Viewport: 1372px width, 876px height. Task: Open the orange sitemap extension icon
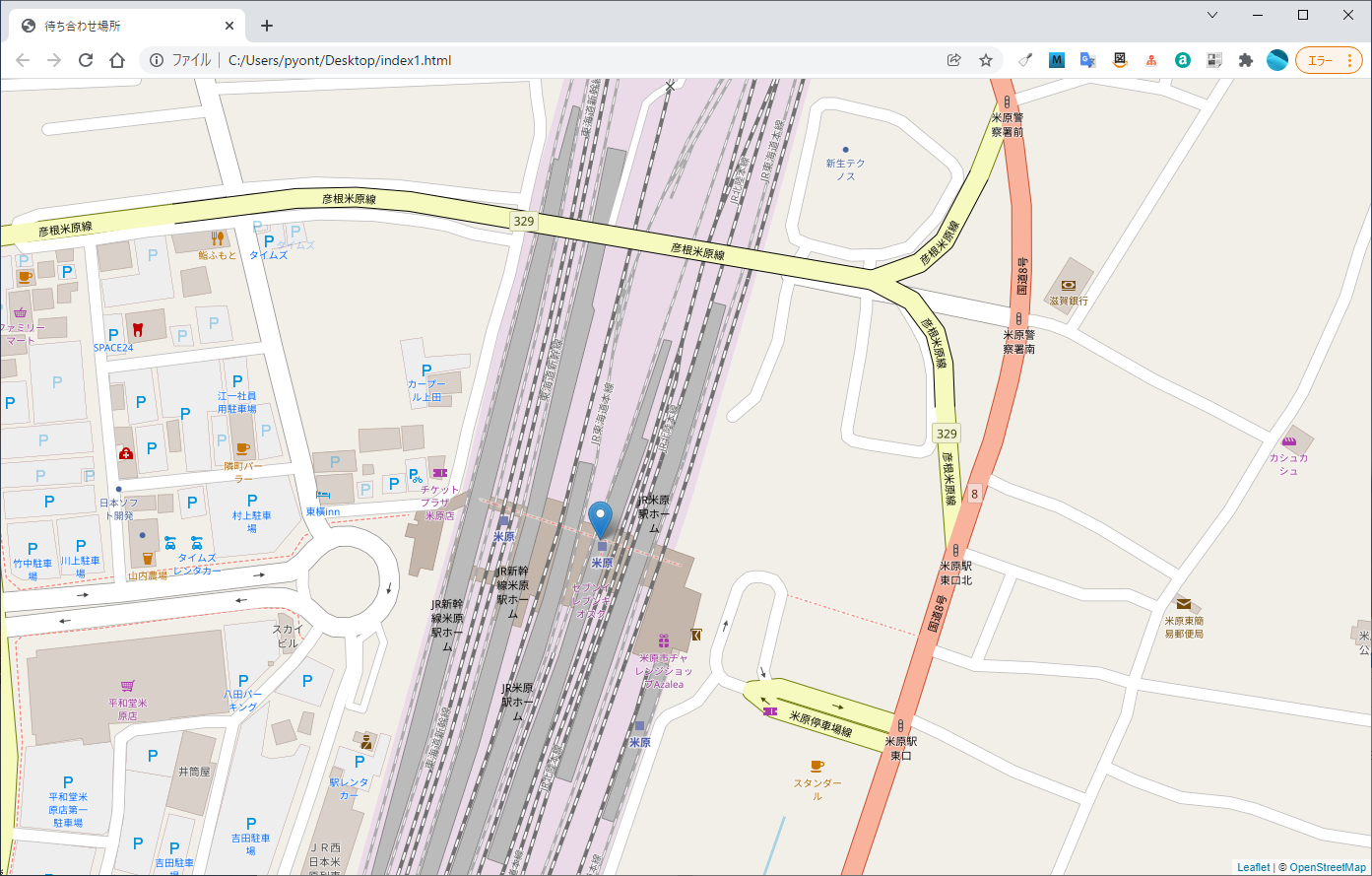point(1151,60)
